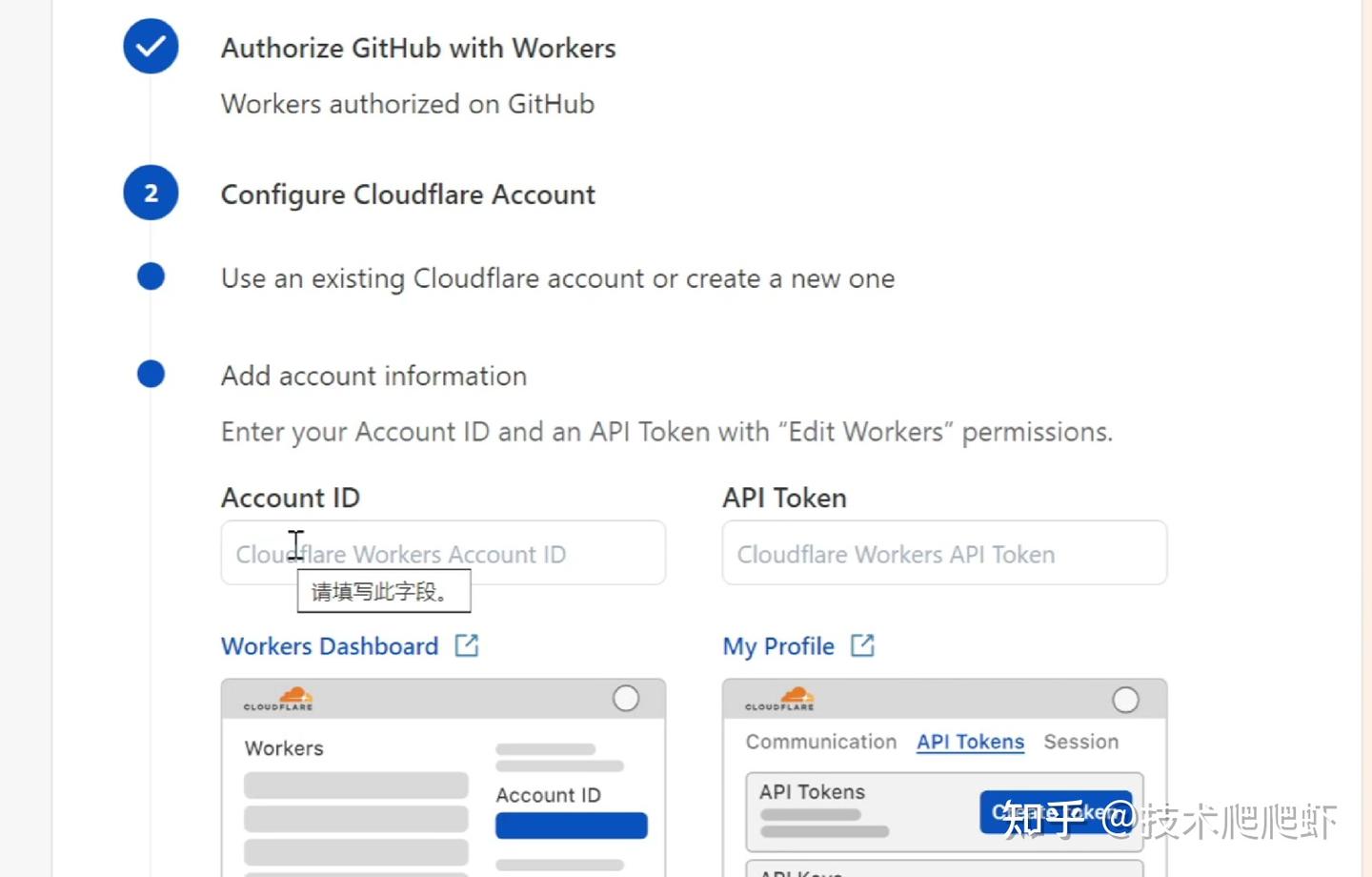Focus the API Token input field

click(x=943, y=553)
